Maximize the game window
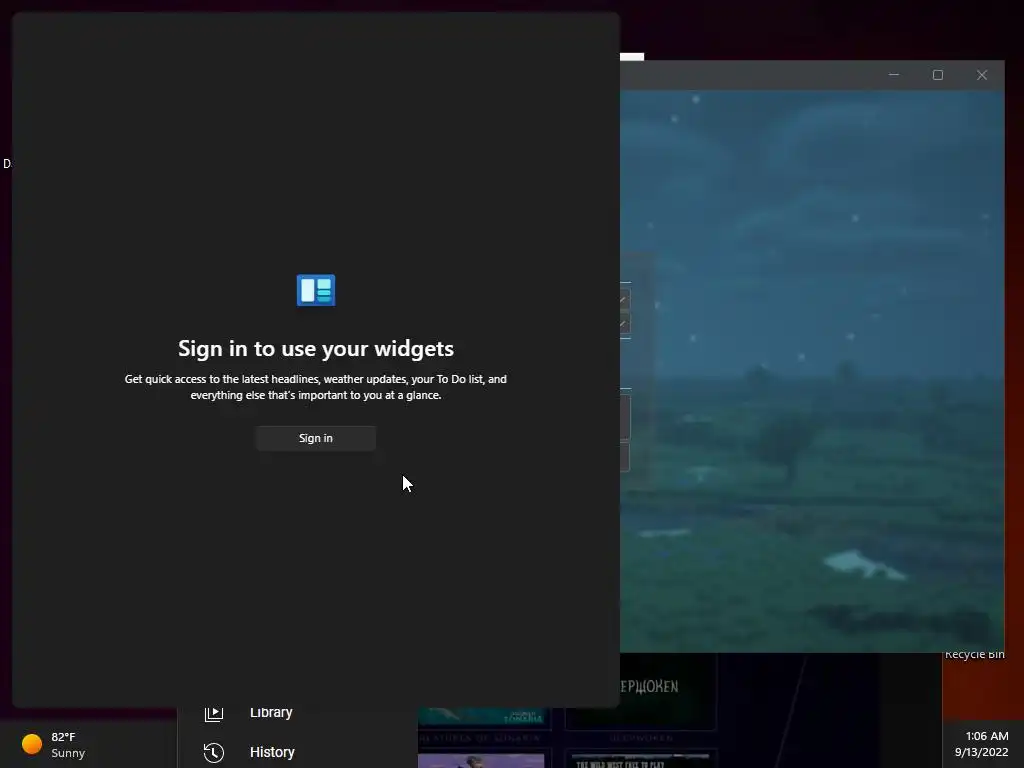Image resolution: width=1024 pixels, height=768 pixels. (938, 75)
